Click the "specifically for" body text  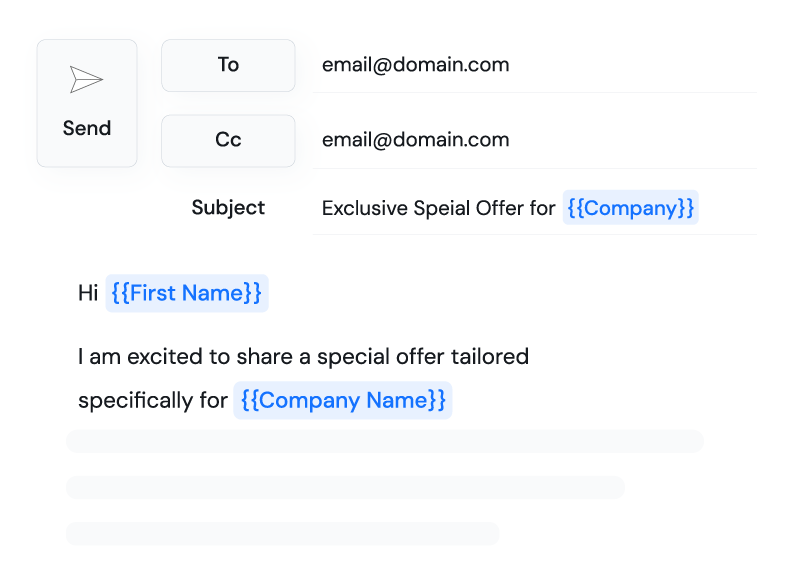pyautogui.click(x=152, y=400)
